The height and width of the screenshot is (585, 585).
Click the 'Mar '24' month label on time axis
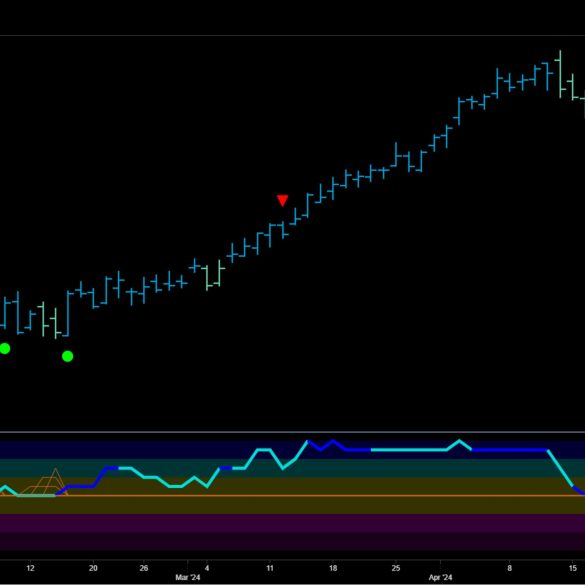pyautogui.click(x=188, y=577)
